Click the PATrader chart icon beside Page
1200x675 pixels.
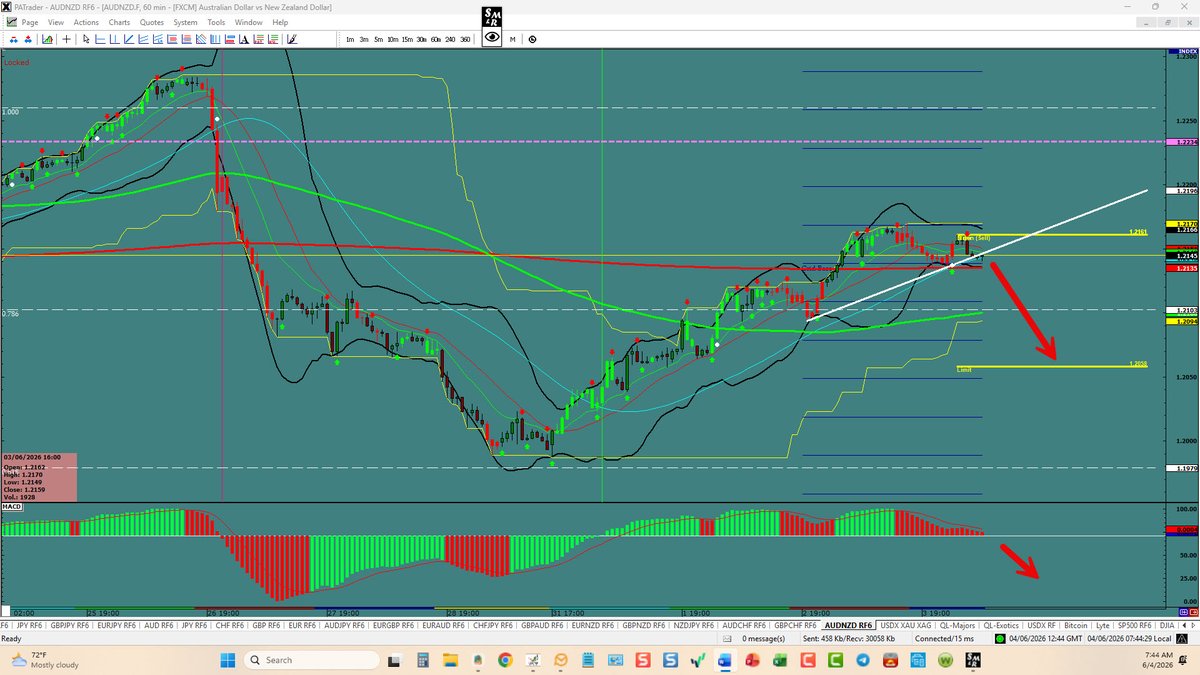pos(11,22)
